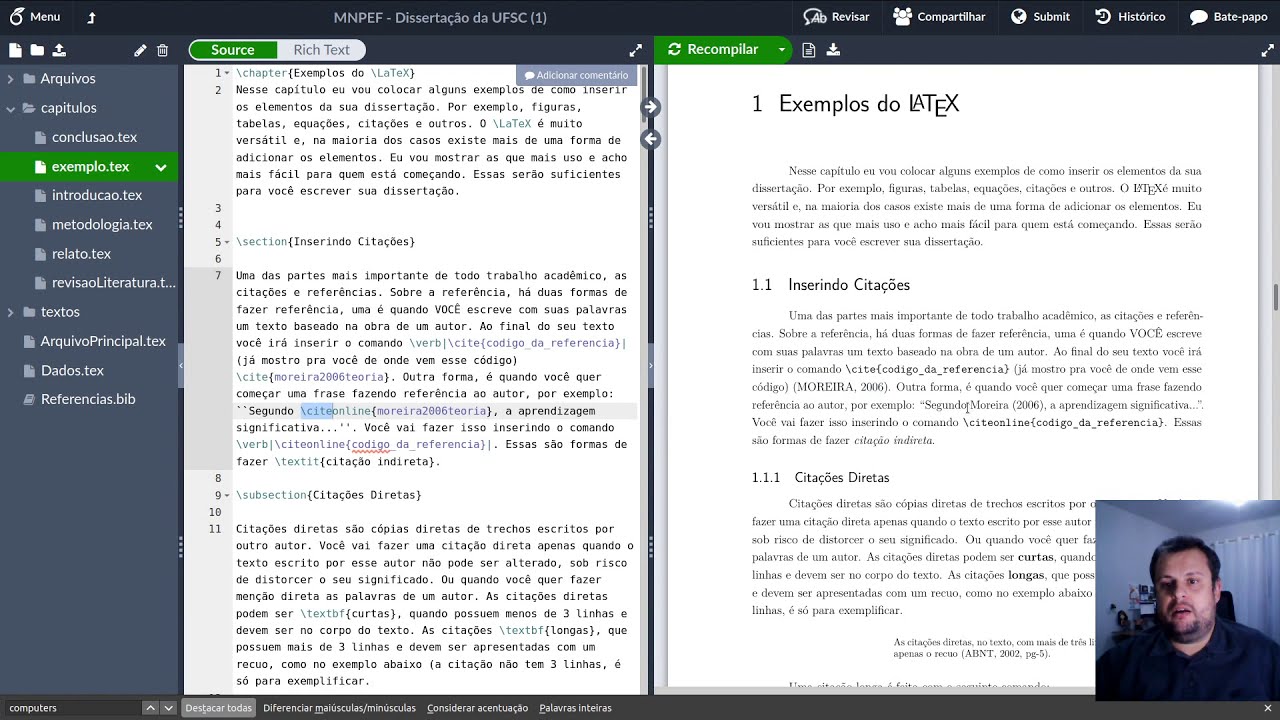Open Referencias.bib file
Image resolution: width=1280 pixels, height=720 pixels.
coord(88,399)
